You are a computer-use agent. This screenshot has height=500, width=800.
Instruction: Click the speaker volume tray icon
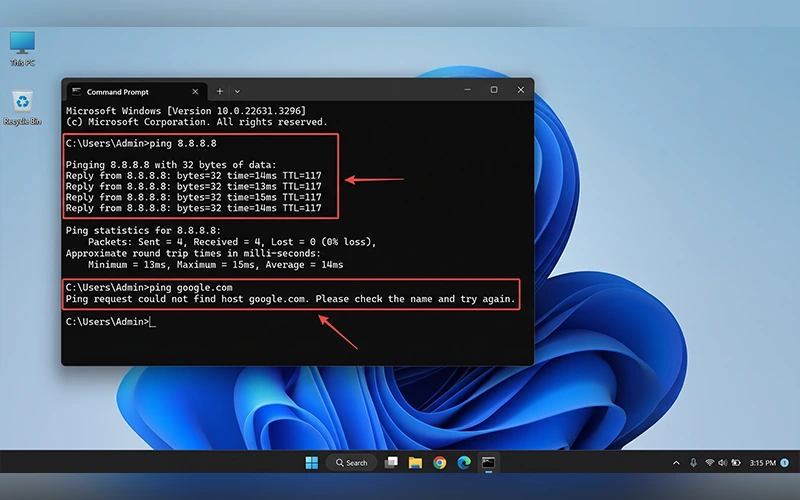point(722,463)
